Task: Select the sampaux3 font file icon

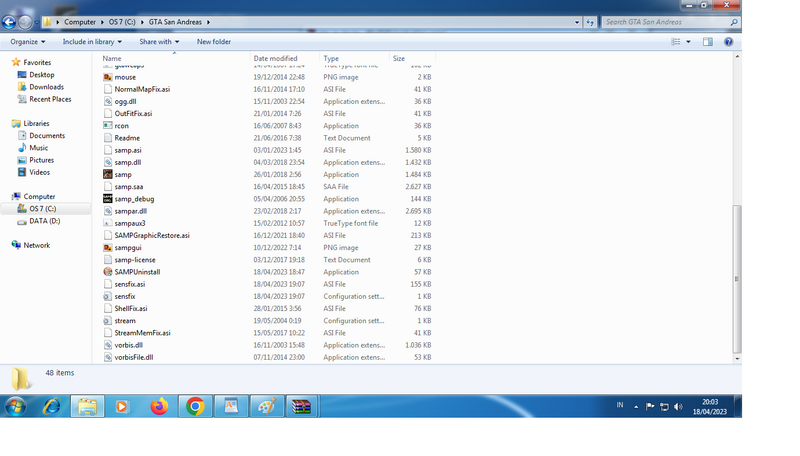Action: 108,223
